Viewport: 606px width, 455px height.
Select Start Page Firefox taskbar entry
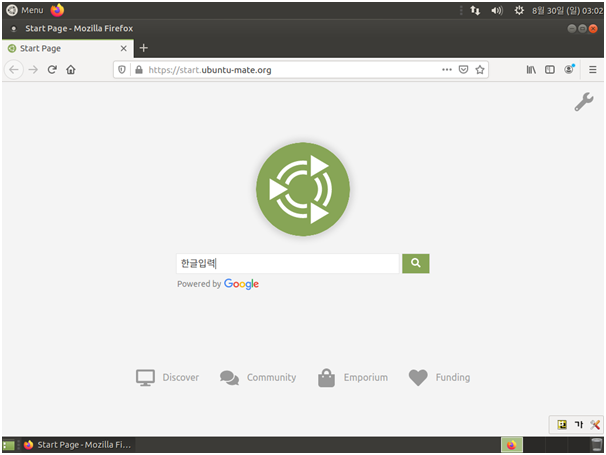point(77,445)
